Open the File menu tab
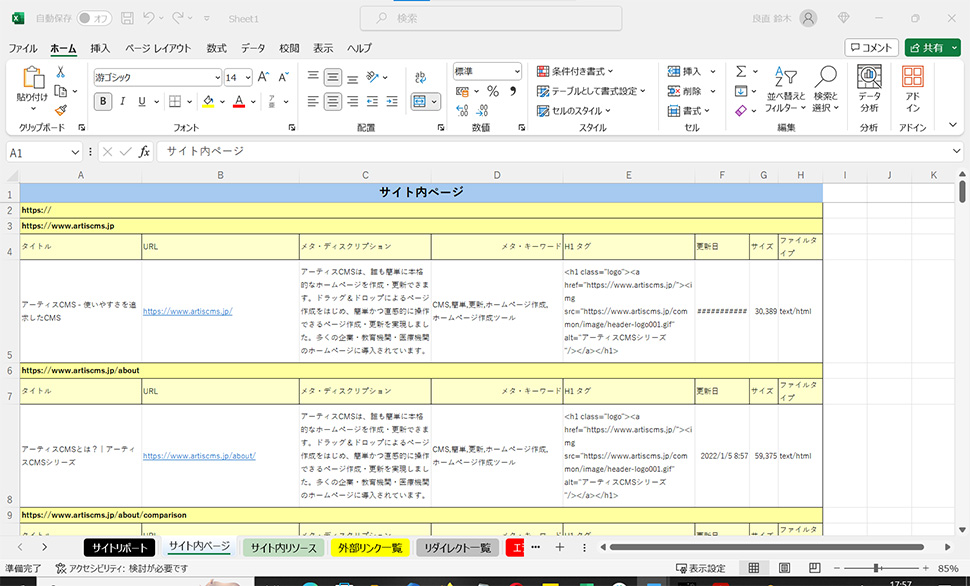Image resolution: width=970 pixels, height=586 pixels. pos(23,48)
